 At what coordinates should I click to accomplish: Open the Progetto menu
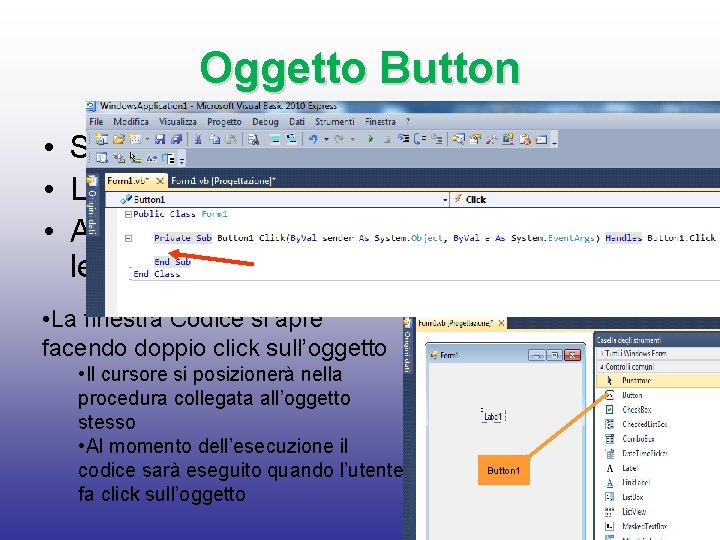point(224,122)
